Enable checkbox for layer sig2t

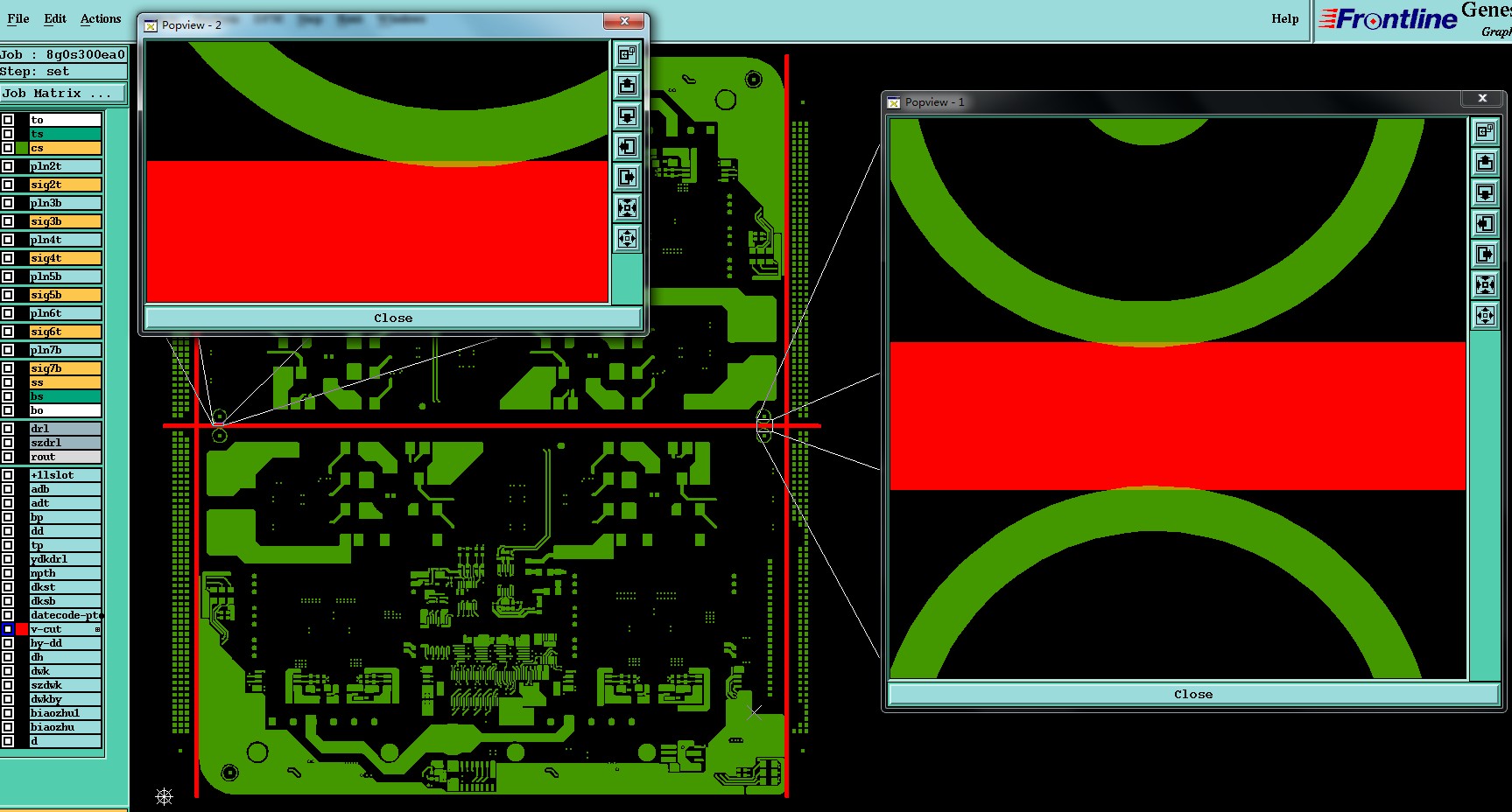8,185
